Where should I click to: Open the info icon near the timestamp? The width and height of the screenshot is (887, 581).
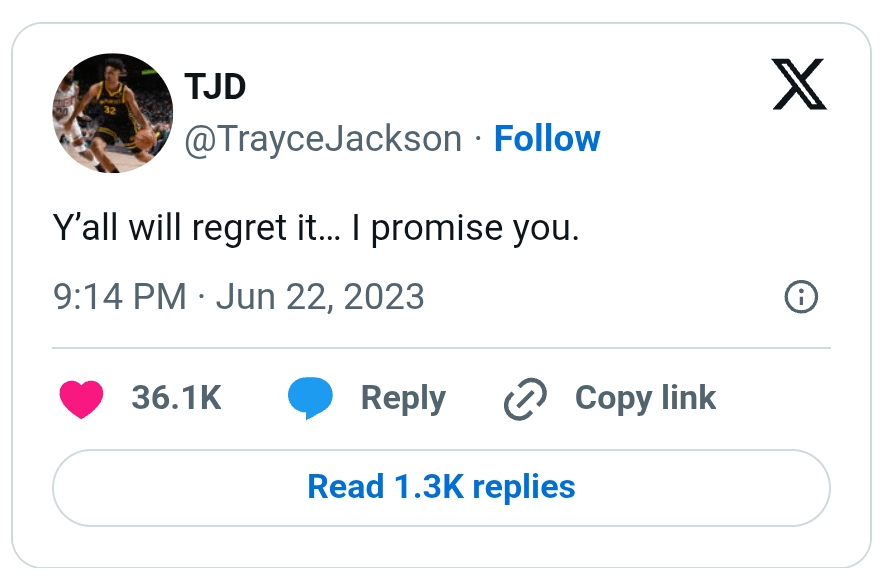[800, 297]
